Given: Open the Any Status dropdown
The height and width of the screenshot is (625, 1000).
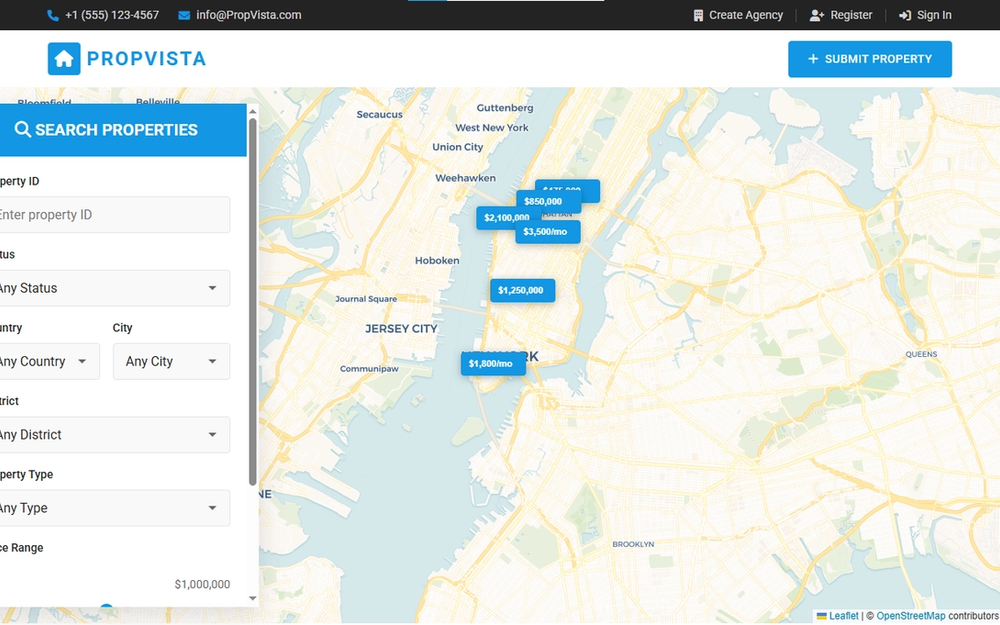Looking at the screenshot, I should tap(115, 288).
